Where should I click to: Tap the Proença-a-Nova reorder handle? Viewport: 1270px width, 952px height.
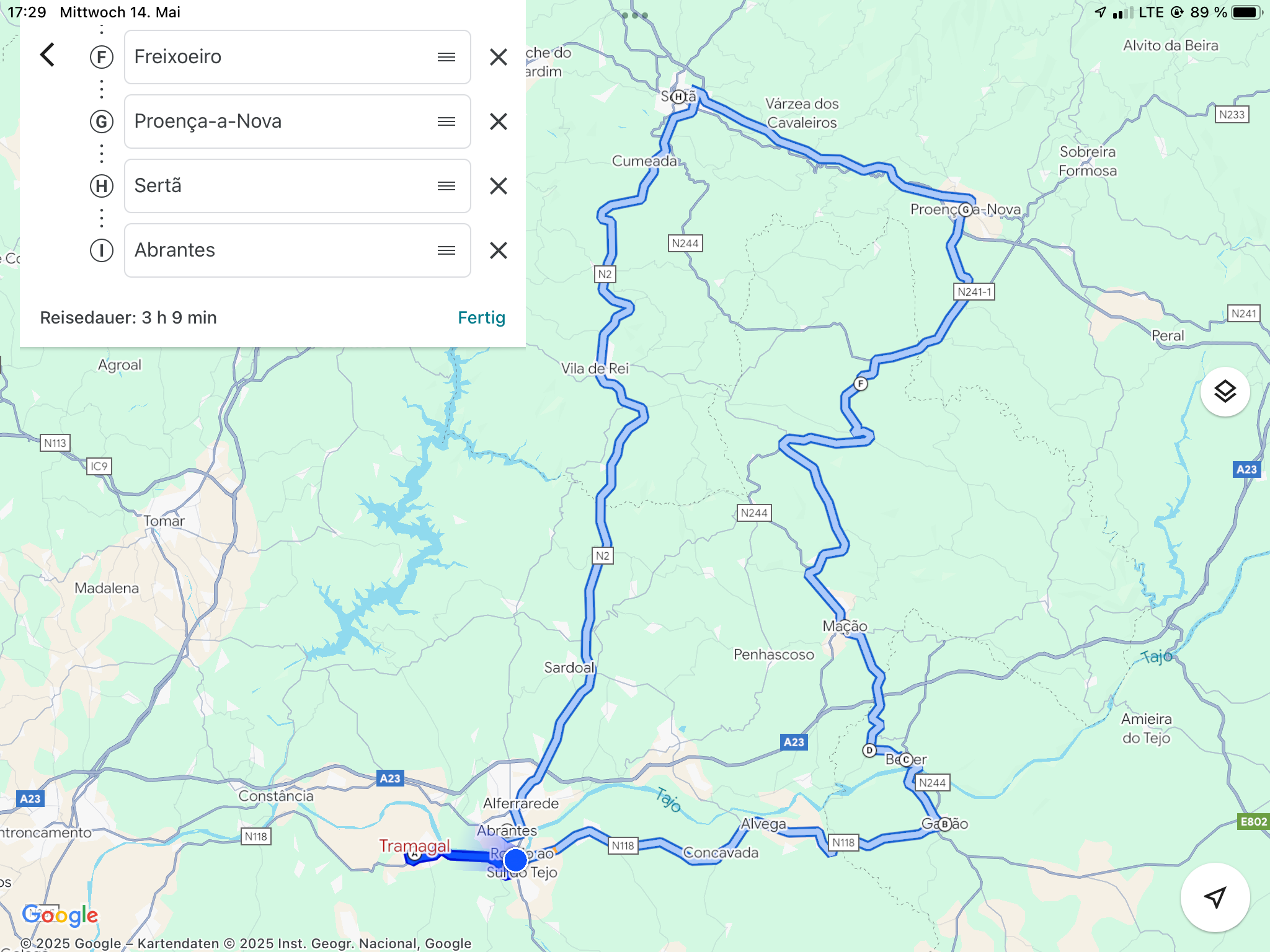(446, 121)
